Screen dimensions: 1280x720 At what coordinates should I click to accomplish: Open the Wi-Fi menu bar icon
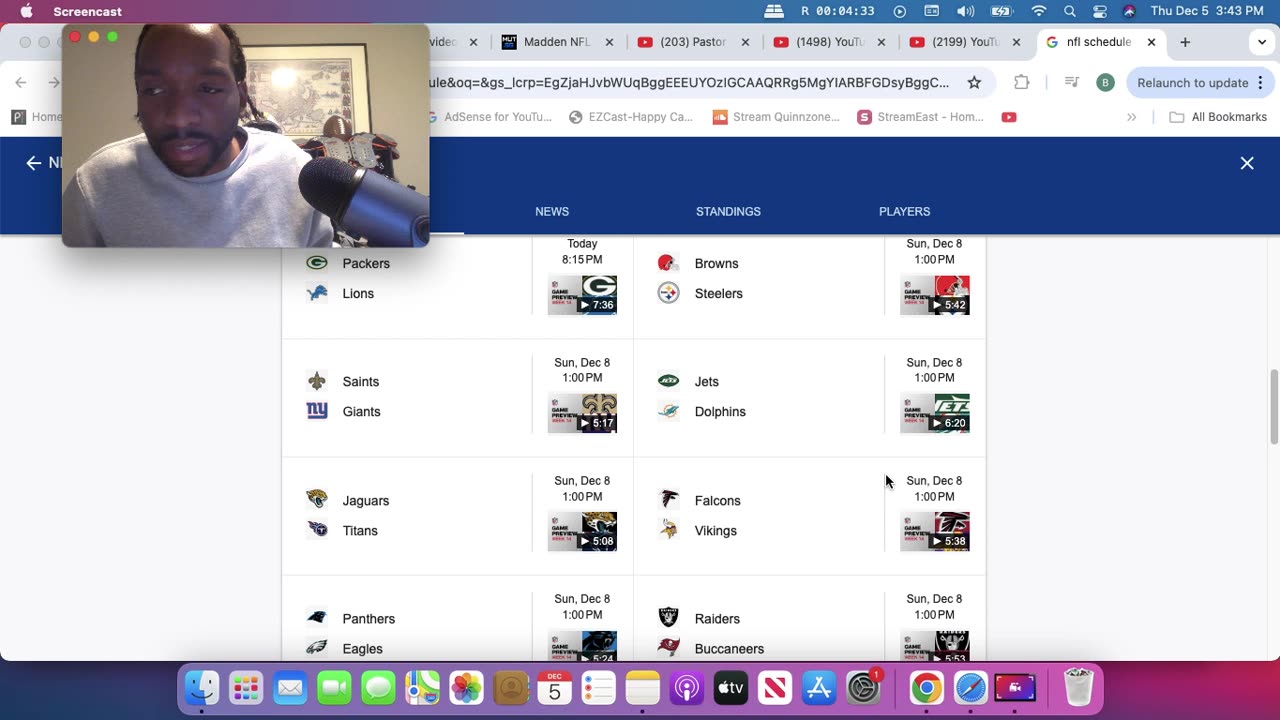1039,11
